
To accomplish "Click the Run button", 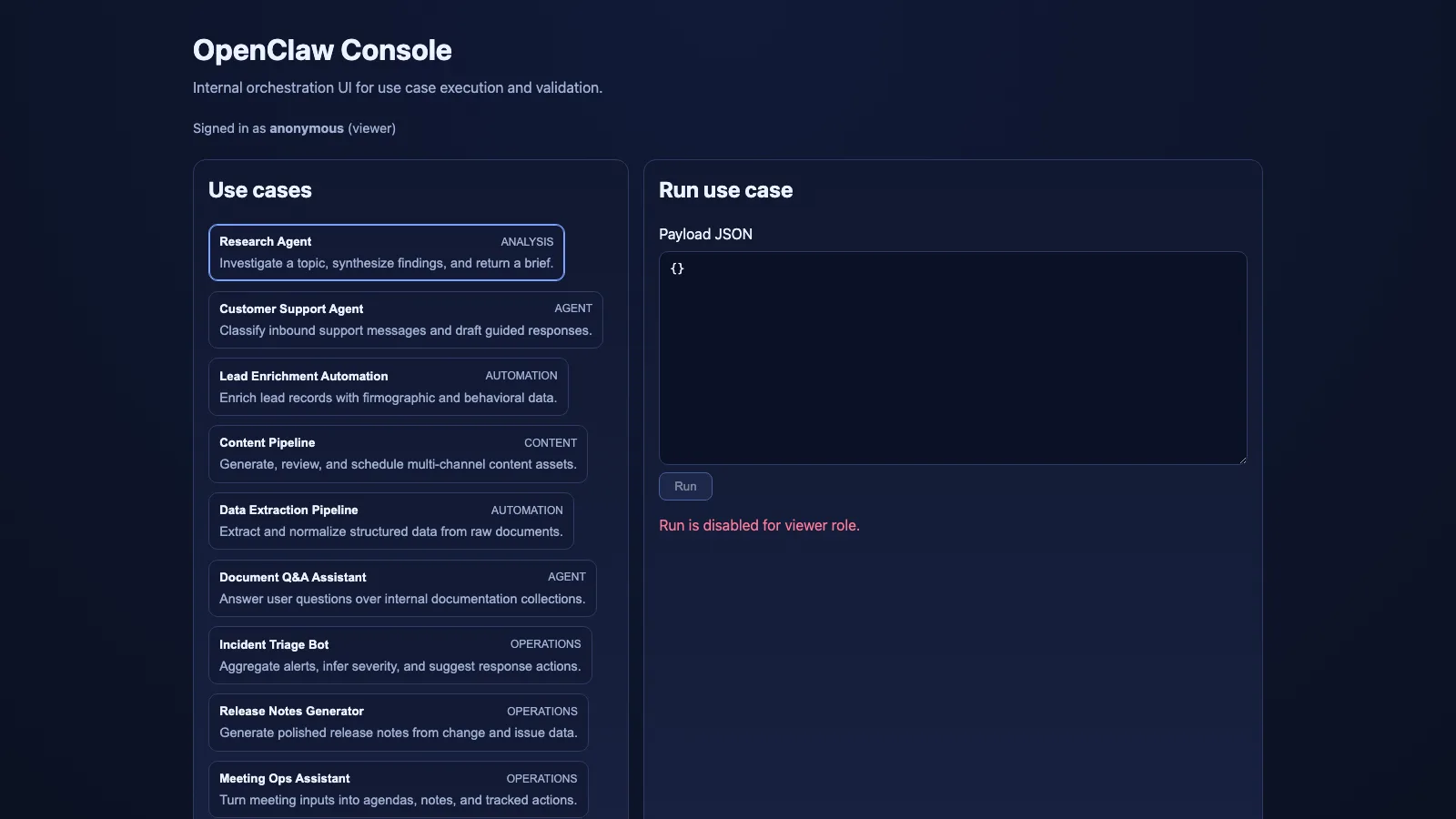I will tap(684, 486).
